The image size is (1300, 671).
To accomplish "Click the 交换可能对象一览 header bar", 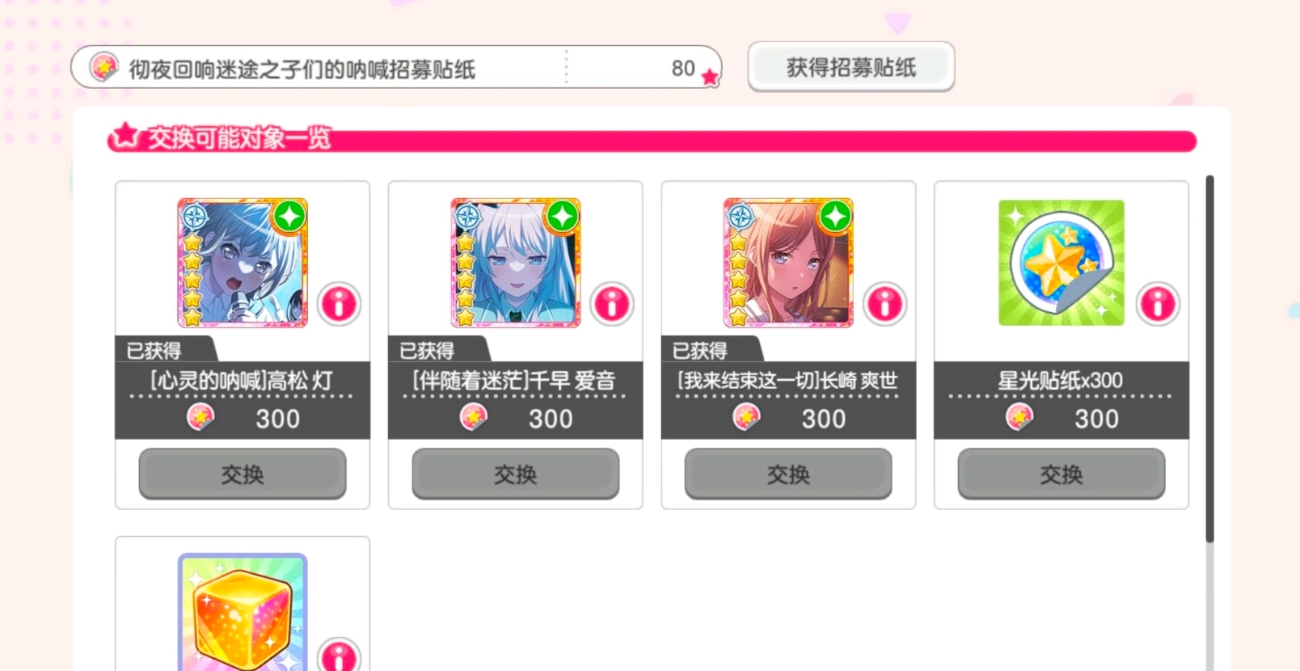I will click(652, 139).
